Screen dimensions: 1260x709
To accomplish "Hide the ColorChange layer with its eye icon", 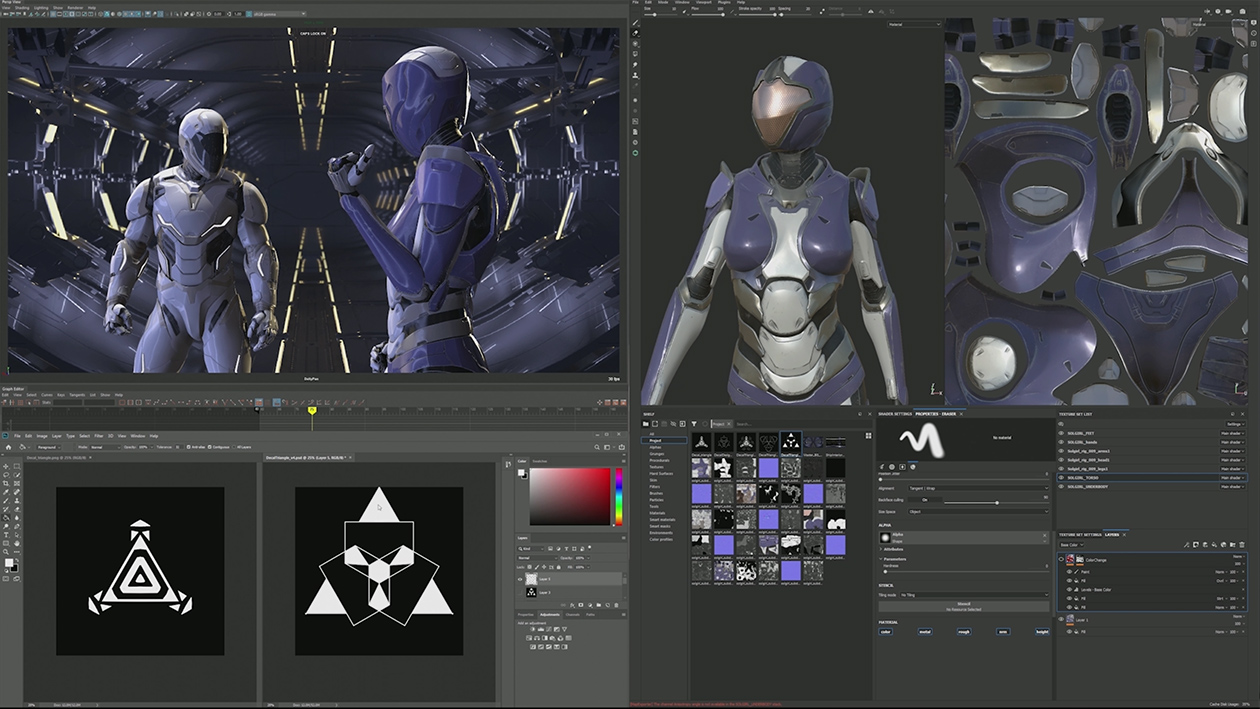I will pos(1061,560).
